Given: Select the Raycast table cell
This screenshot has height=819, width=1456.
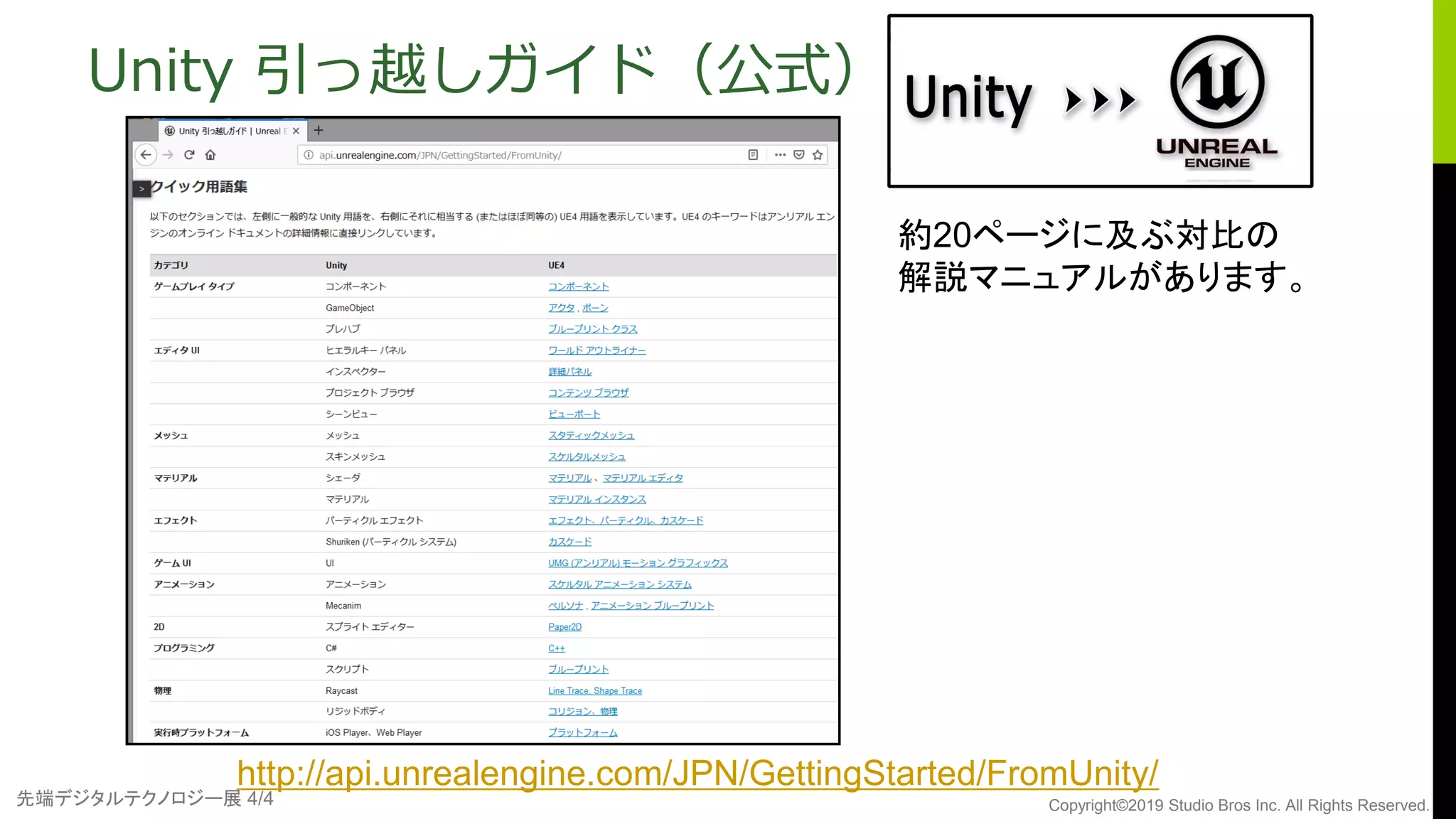Looking at the screenshot, I should click(341, 690).
